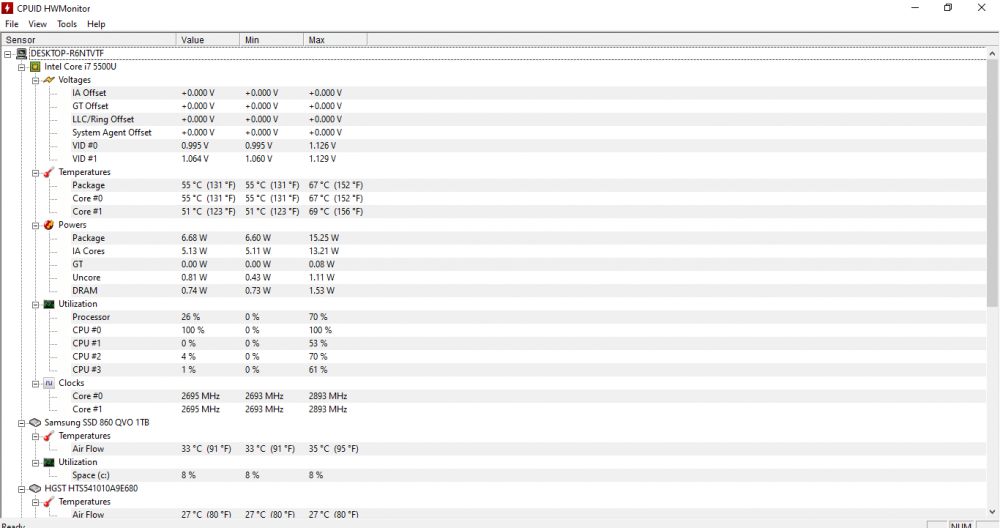Image resolution: width=1000 pixels, height=528 pixels.
Task: Click the 1.126 V VID #0 max value
Action: coord(323,145)
